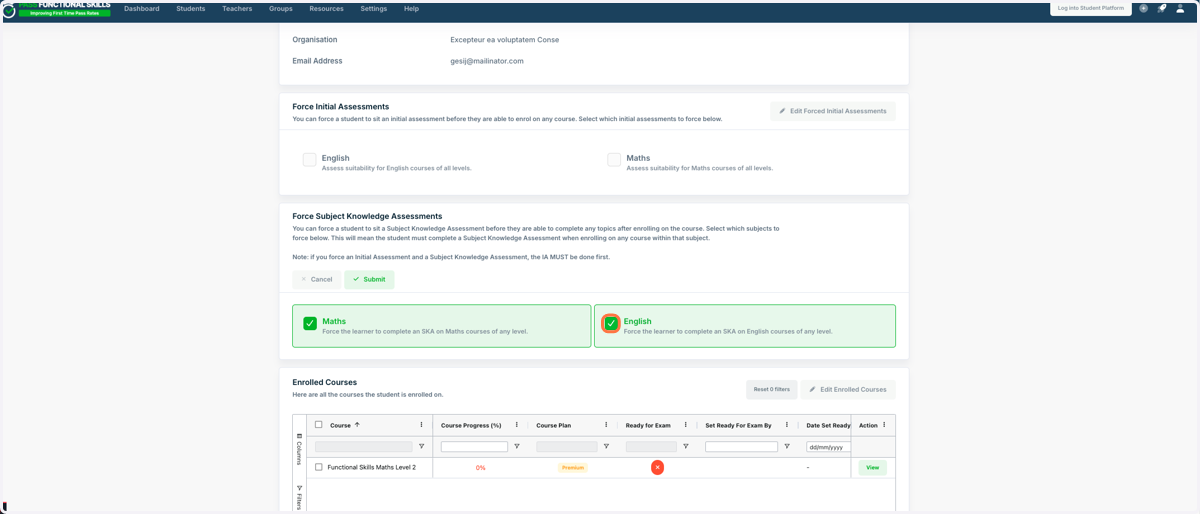
Task: Open Action column menu
Action: point(884,425)
